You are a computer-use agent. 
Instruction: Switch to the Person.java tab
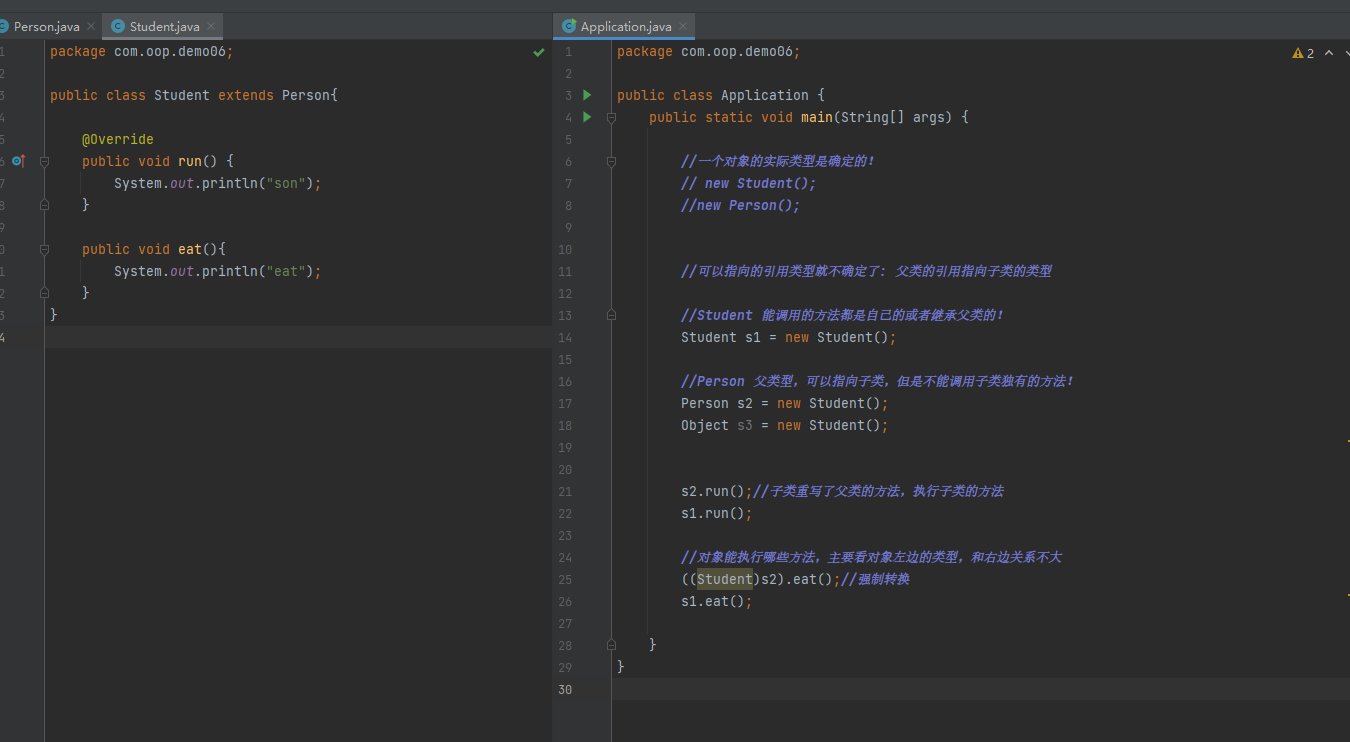coord(46,27)
